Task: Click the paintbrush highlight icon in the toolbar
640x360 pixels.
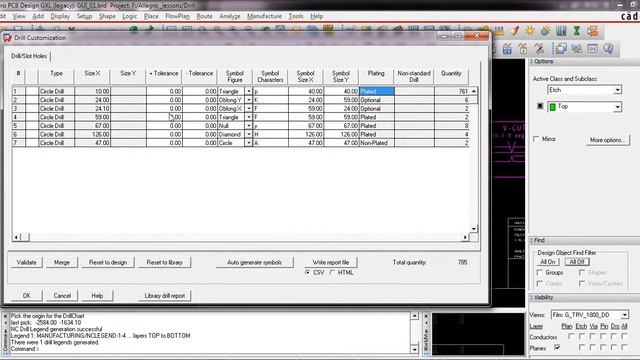Action: point(515,31)
